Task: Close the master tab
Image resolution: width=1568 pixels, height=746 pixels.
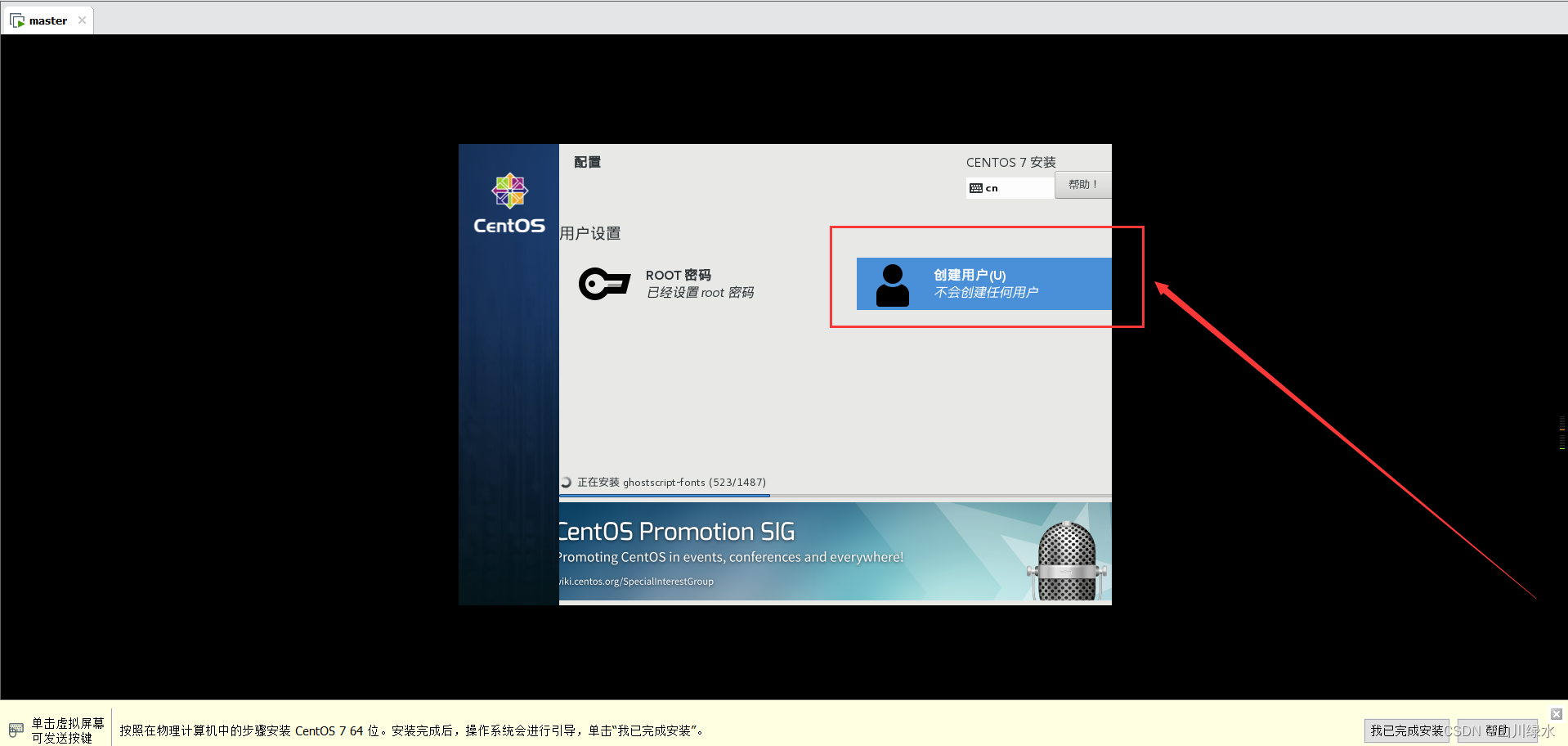Action: point(82,20)
